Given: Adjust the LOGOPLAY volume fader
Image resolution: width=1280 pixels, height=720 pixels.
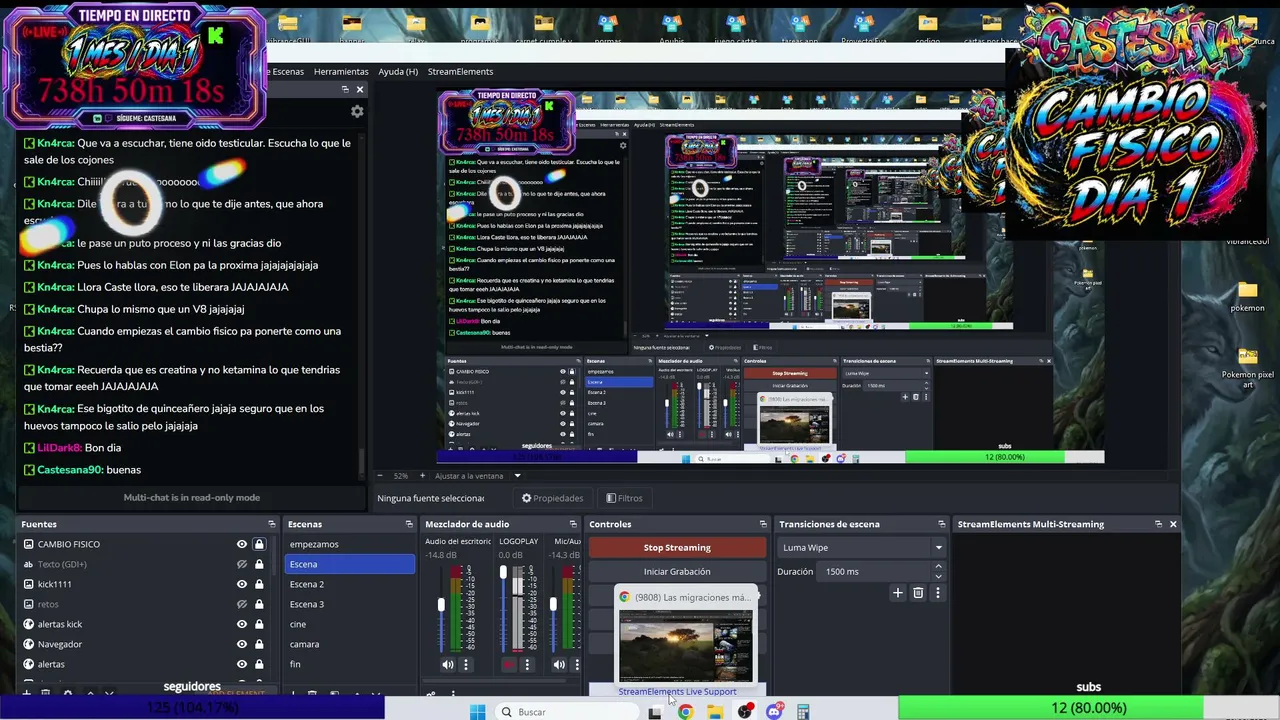Looking at the screenshot, I should [x=503, y=573].
